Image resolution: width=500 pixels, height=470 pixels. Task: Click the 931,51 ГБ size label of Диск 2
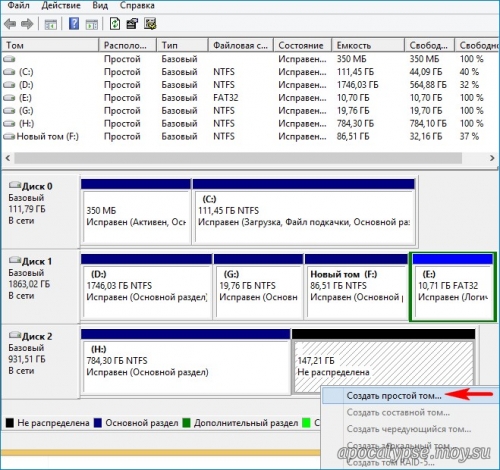click(27, 359)
